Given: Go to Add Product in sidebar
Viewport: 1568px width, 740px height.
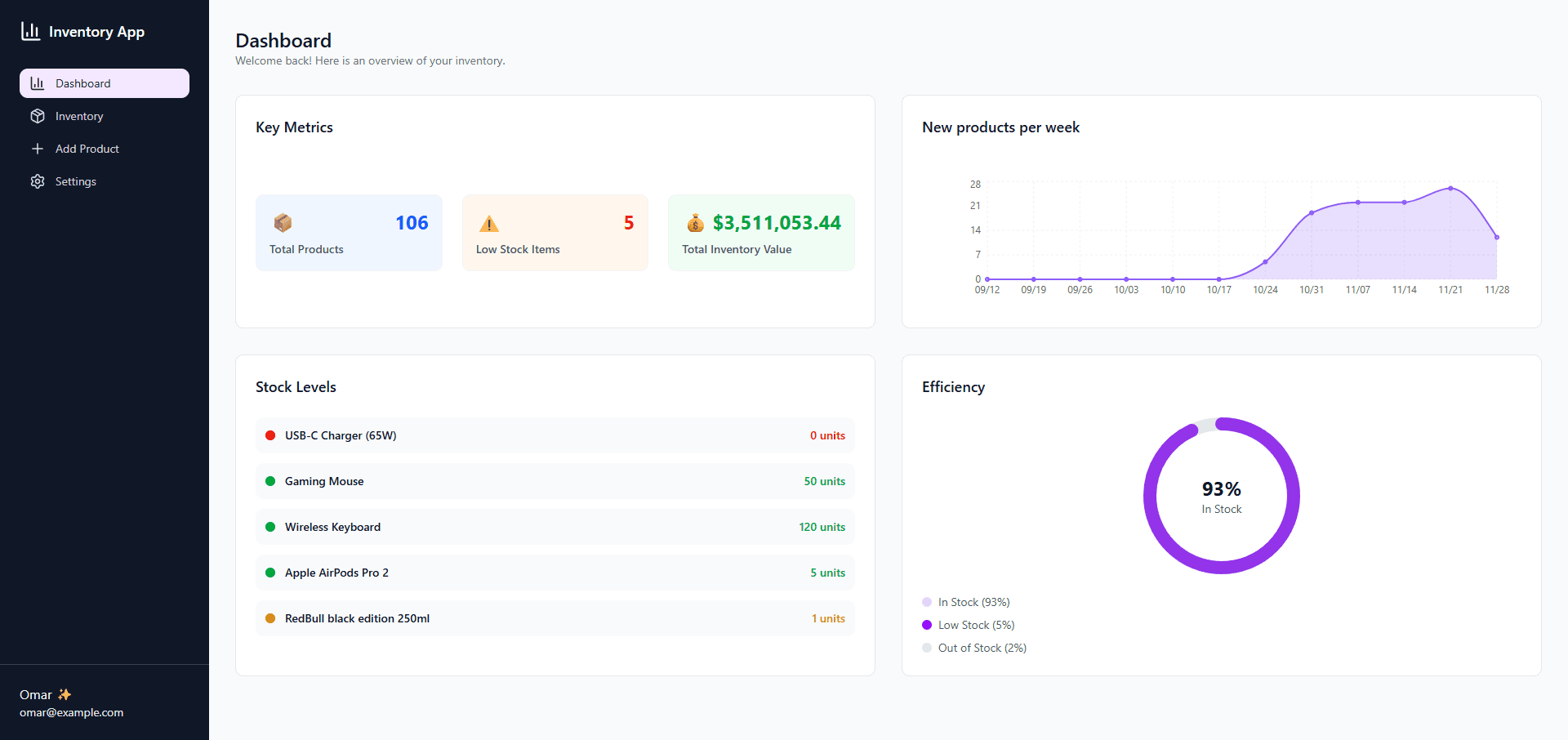Looking at the screenshot, I should tap(87, 149).
